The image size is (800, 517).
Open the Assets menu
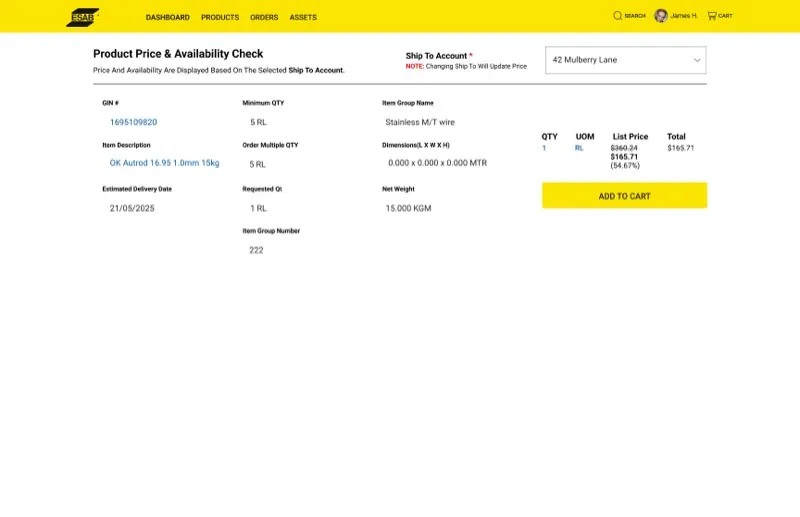303,17
